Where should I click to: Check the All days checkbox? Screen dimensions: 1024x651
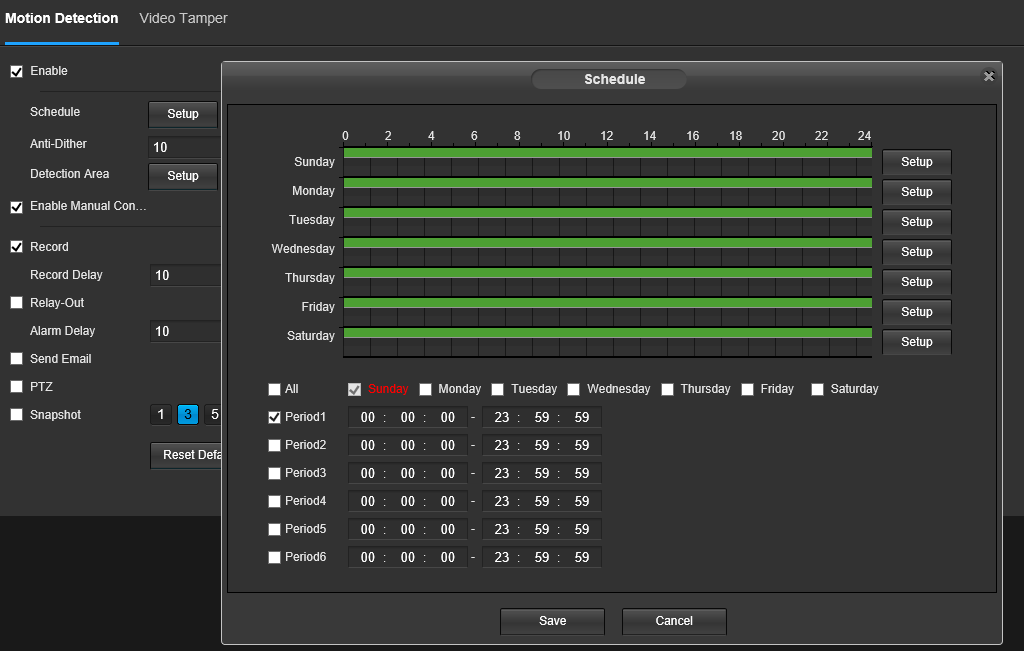(274, 390)
